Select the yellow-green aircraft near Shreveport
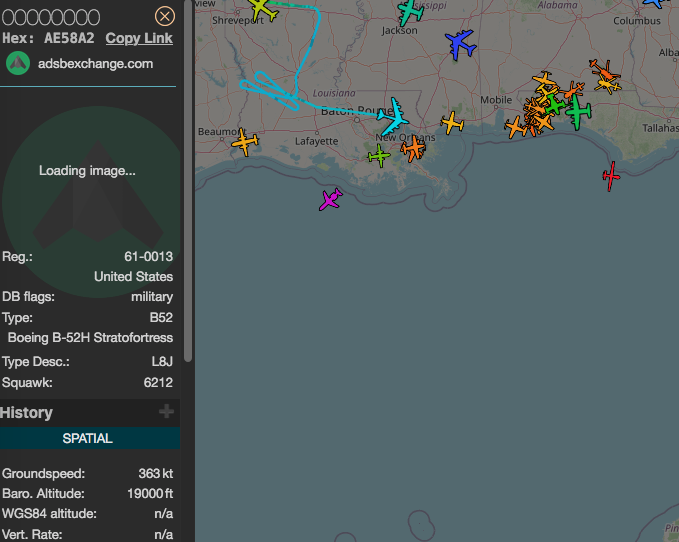The height and width of the screenshot is (542, 679). (262, 9)
